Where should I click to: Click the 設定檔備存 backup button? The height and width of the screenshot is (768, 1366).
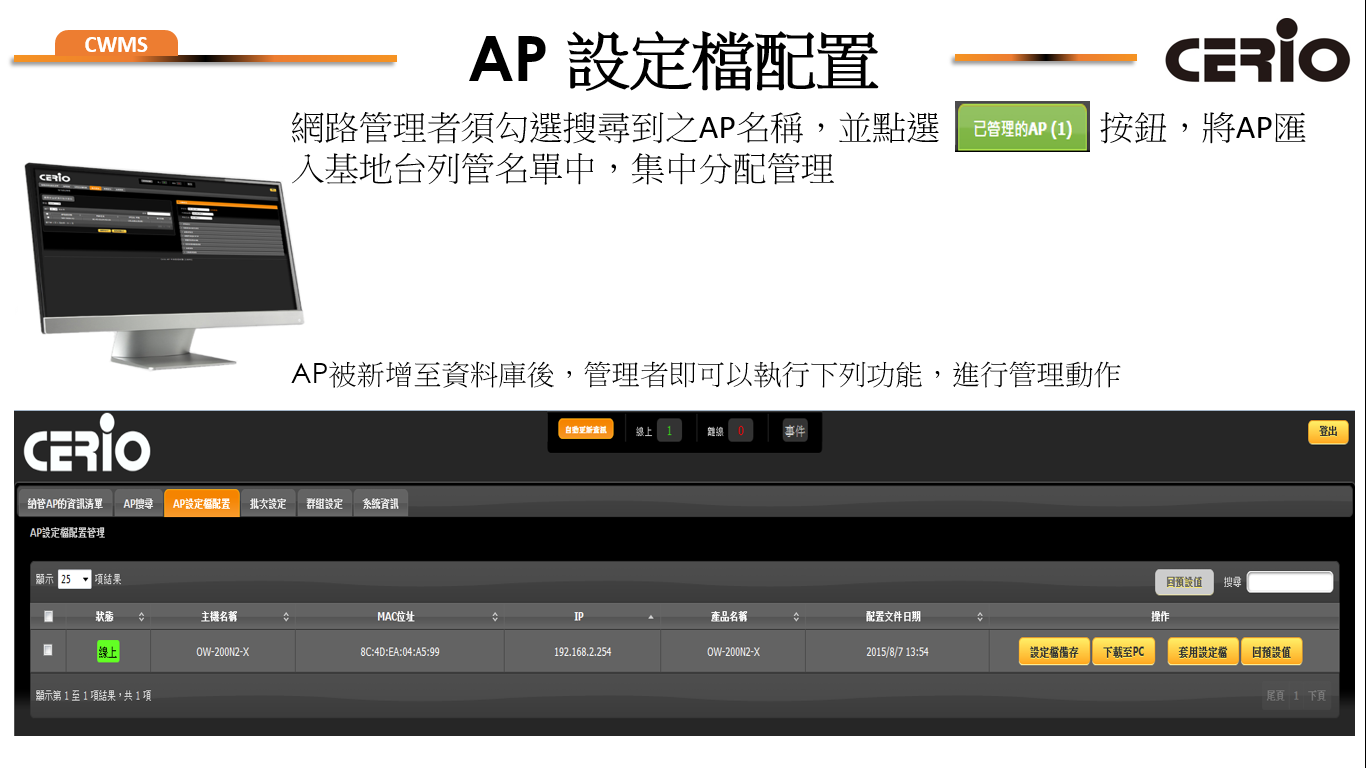(x=1054, y=652)
